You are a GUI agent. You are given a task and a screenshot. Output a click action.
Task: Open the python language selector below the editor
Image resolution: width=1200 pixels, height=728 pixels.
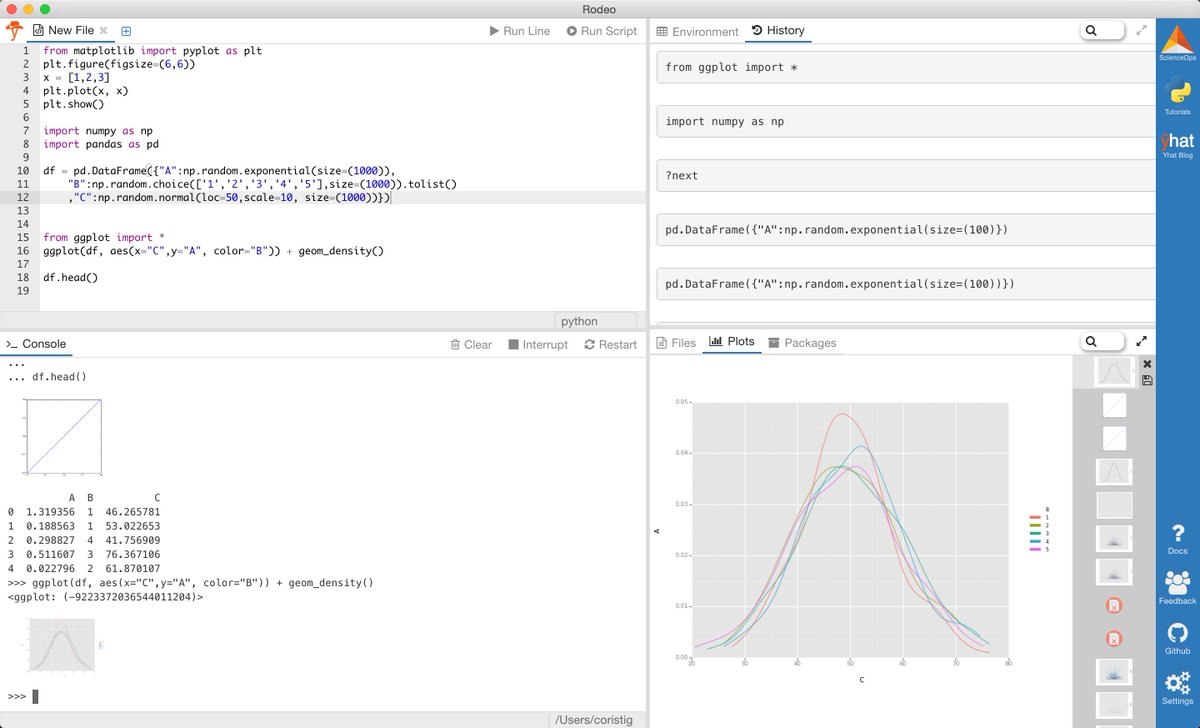pyautogui.click(x=596, y=321)
